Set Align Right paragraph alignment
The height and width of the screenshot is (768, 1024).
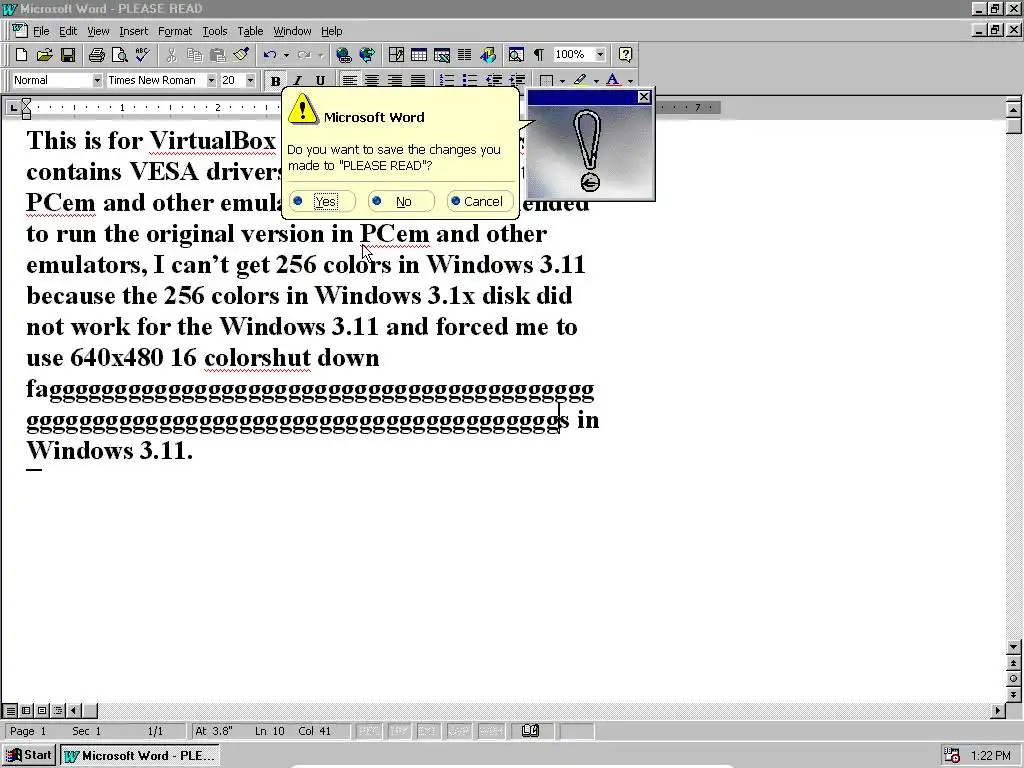click(x=395, y=80)
